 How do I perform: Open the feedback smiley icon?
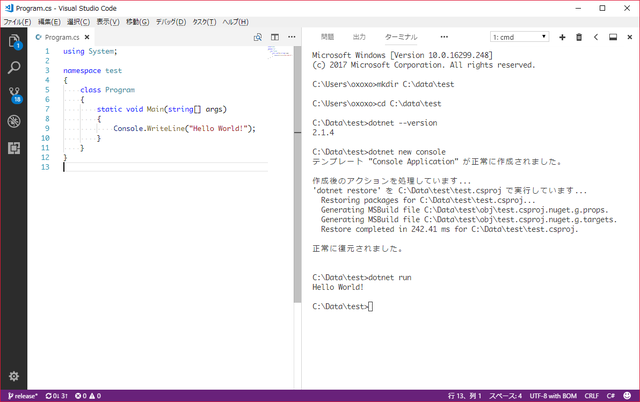pos(627,396)
